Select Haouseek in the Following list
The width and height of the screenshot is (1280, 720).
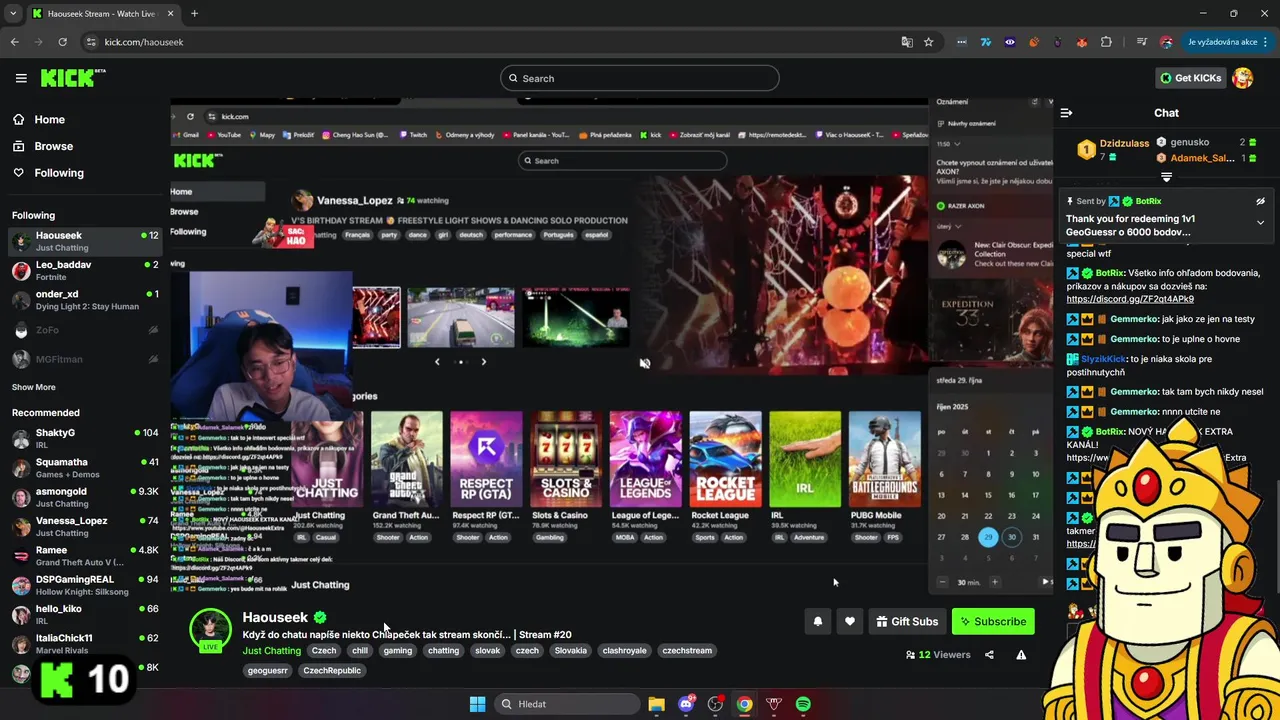[x=85, y=241]
